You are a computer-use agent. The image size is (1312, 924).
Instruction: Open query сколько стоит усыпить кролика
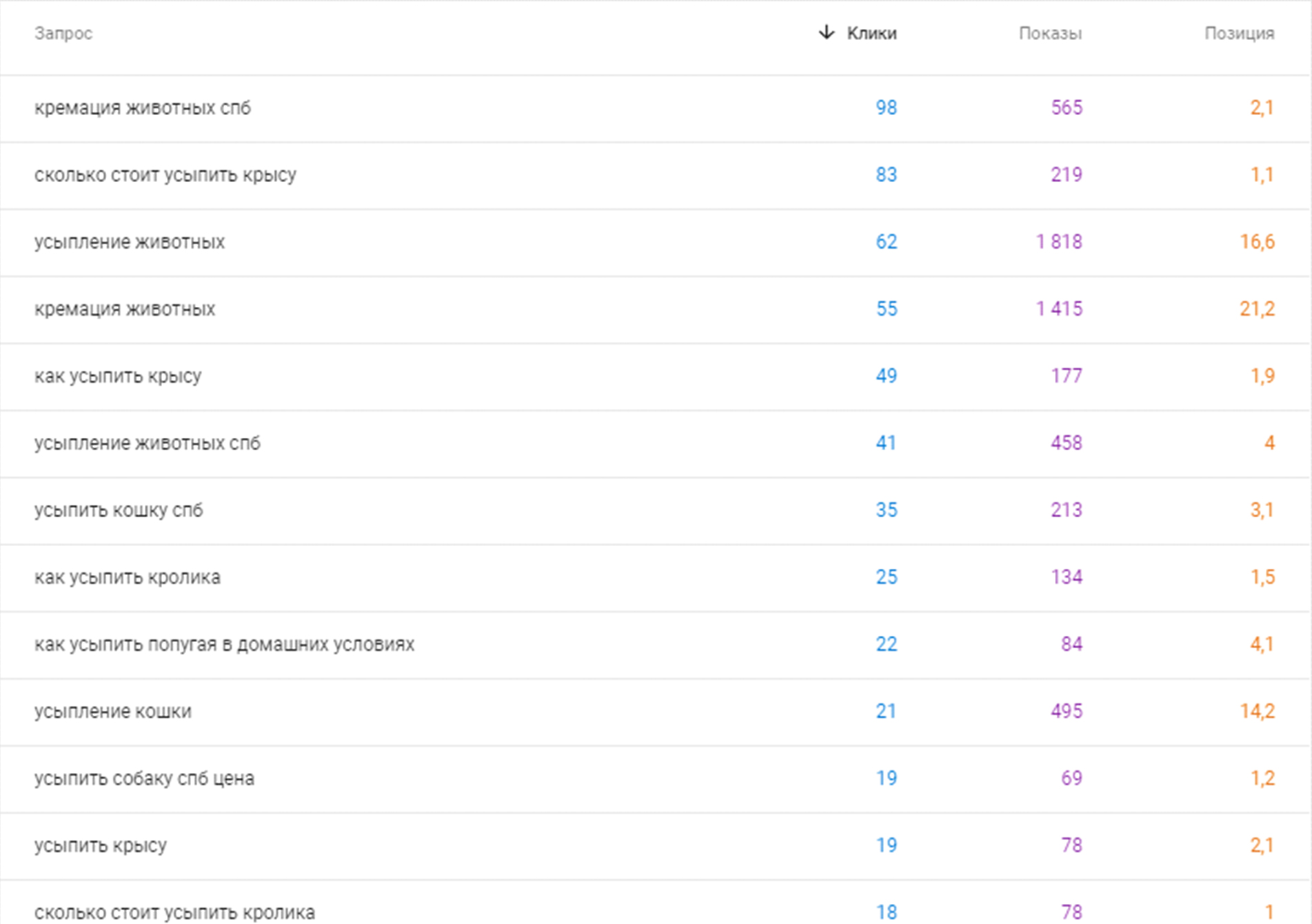point(655,903)
